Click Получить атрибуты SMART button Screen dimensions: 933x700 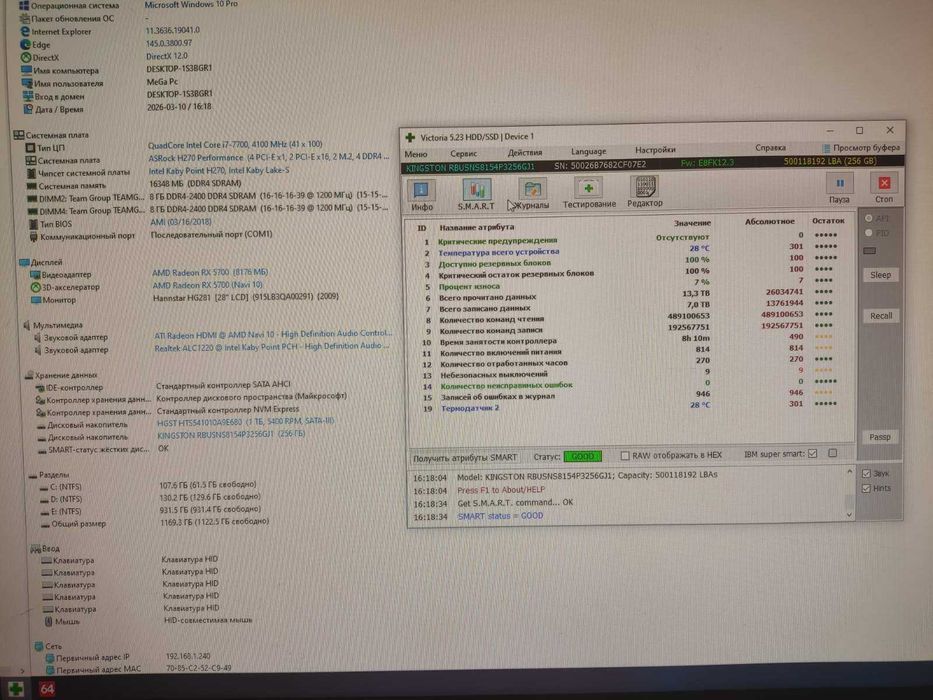(x=465, y=458)
